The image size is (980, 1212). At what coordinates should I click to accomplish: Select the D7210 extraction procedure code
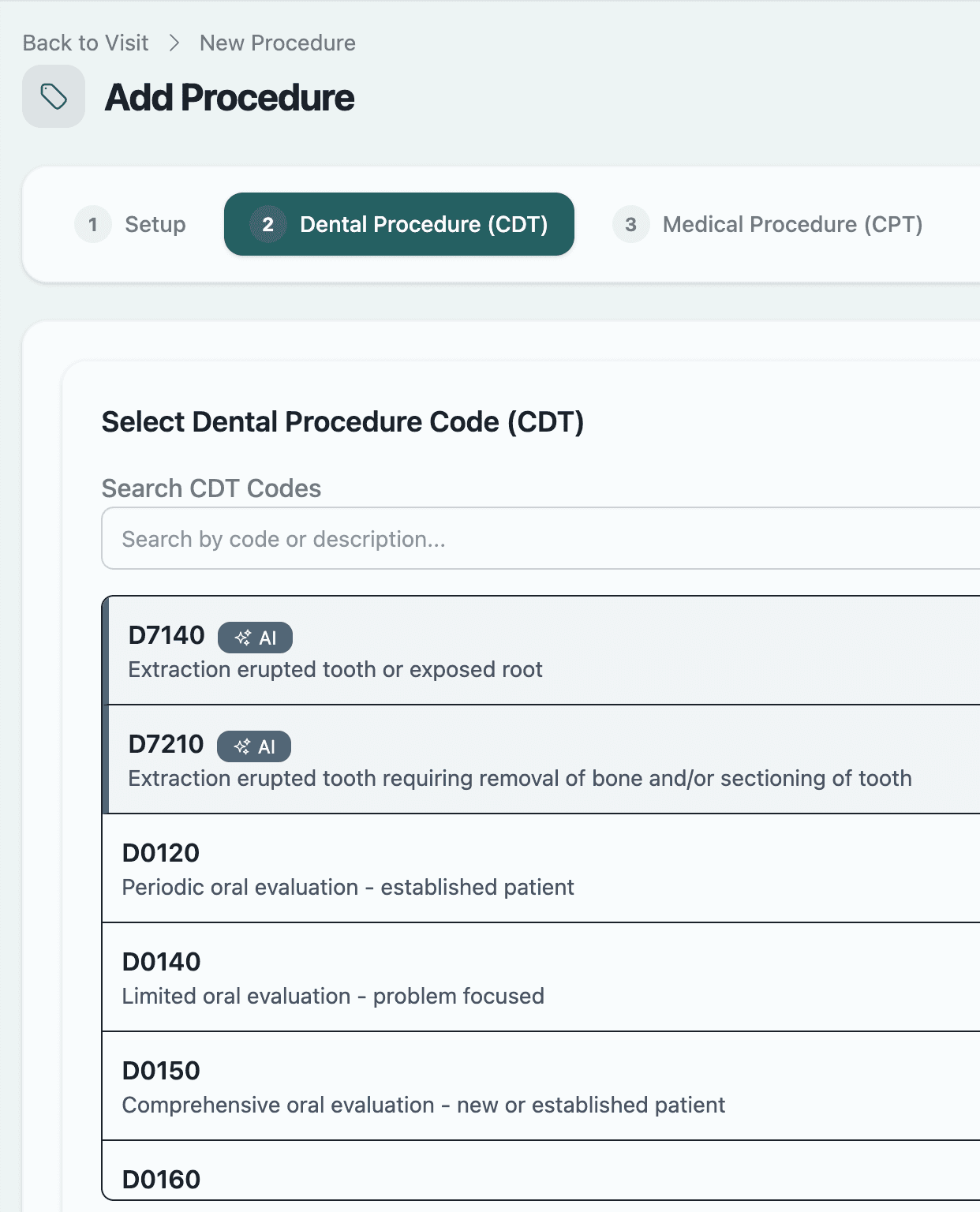473,759
